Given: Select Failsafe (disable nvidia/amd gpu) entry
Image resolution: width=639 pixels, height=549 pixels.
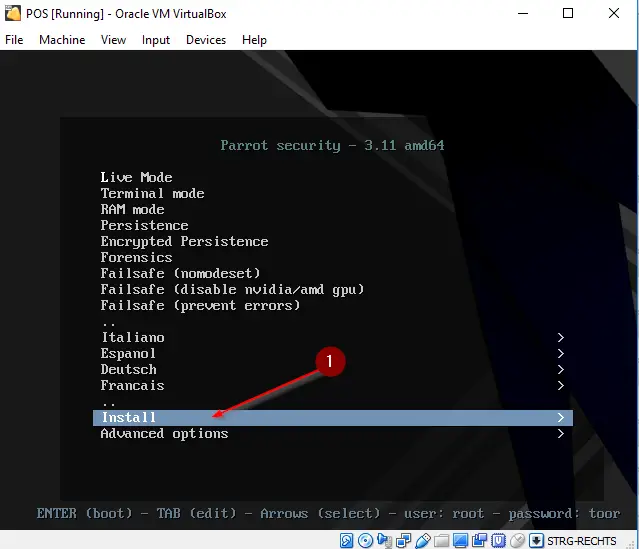Looking at the screenshot, I should coord(232,289).
